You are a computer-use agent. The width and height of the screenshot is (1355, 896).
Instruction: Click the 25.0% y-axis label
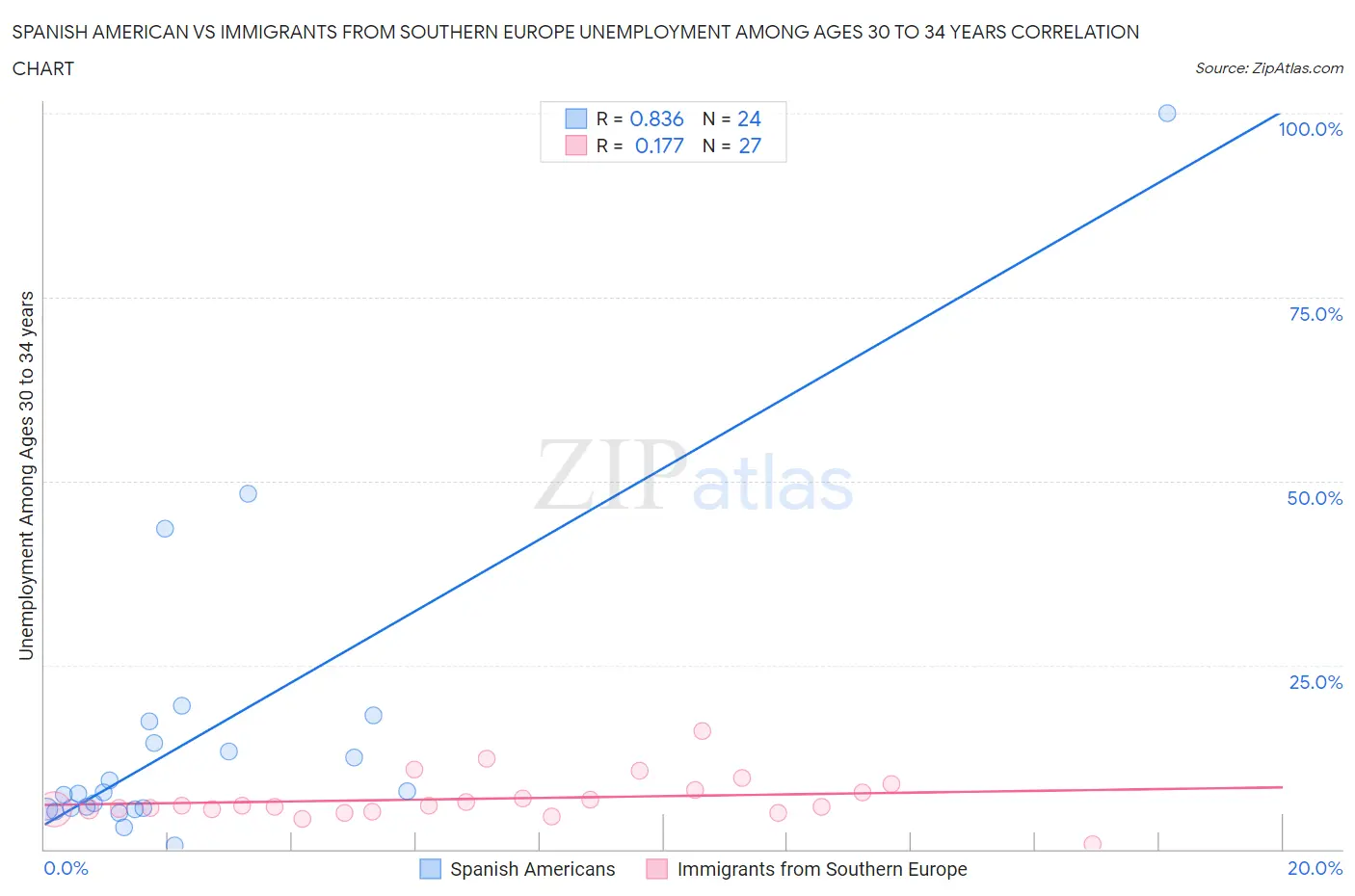[1316, 682]
